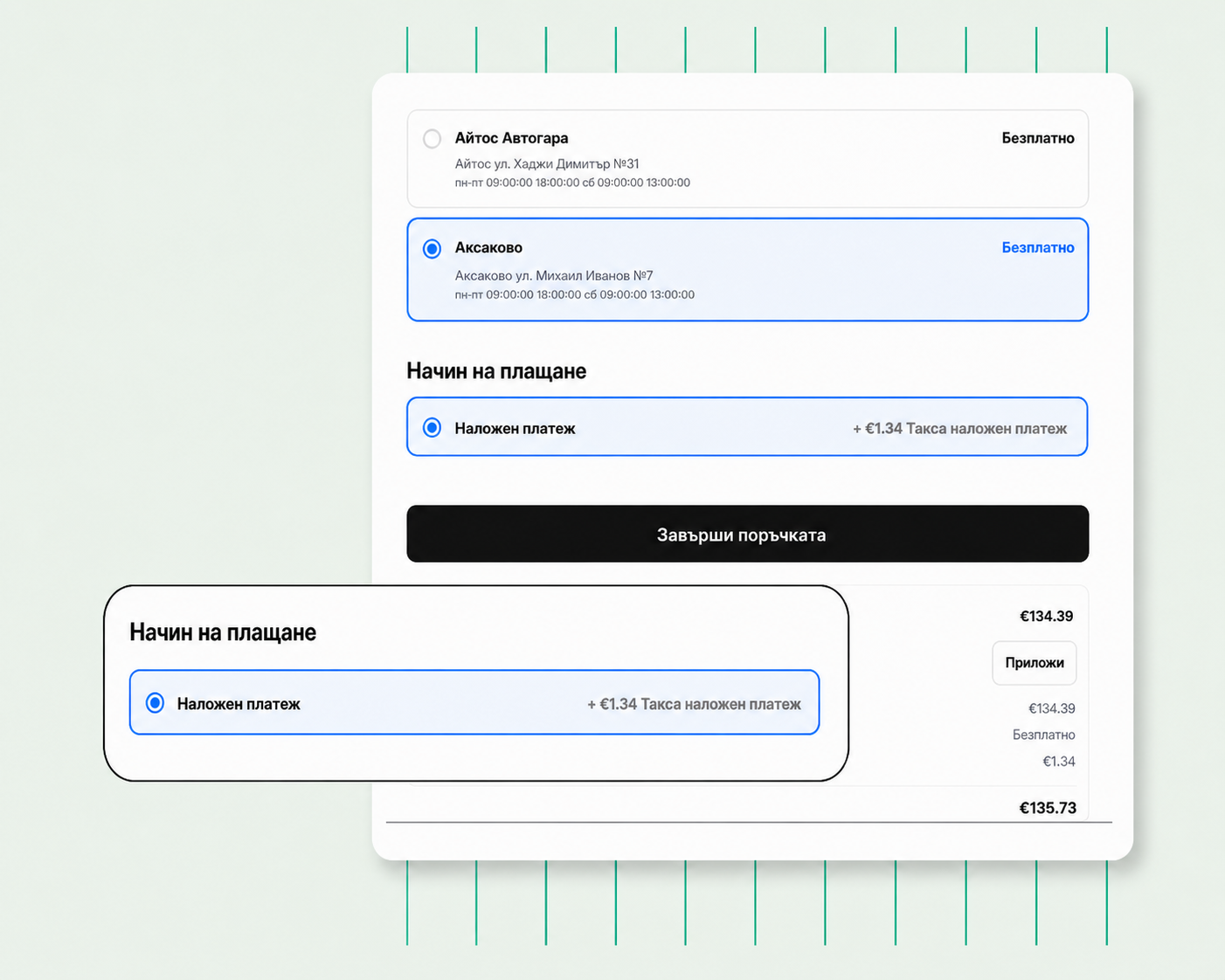The image size is (1225, 980).
Task: Click the Аксаково office title
Action: 488,248
